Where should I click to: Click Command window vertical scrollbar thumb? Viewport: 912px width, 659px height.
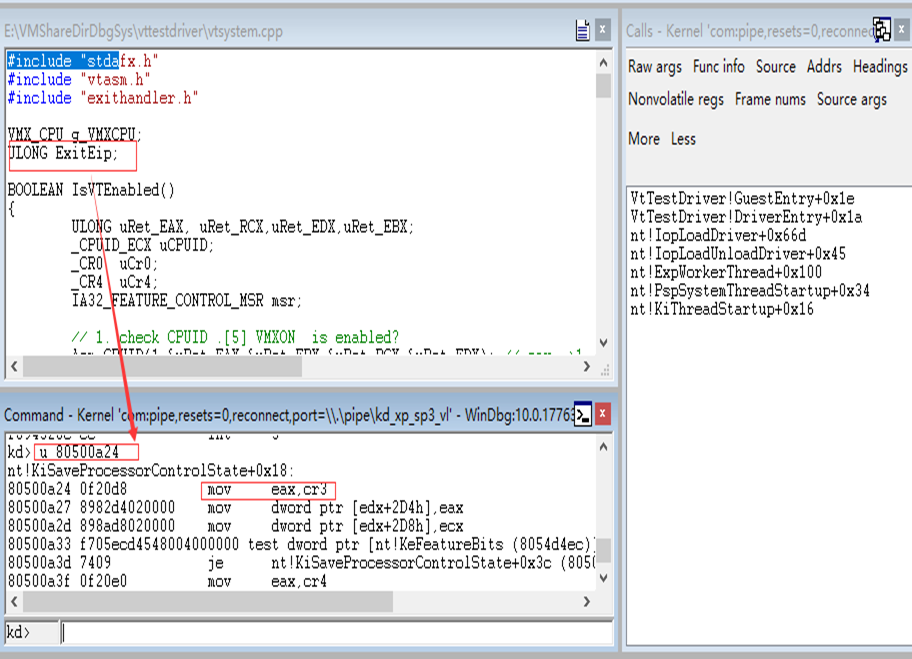pyautogui.click(x=604, y=551)
